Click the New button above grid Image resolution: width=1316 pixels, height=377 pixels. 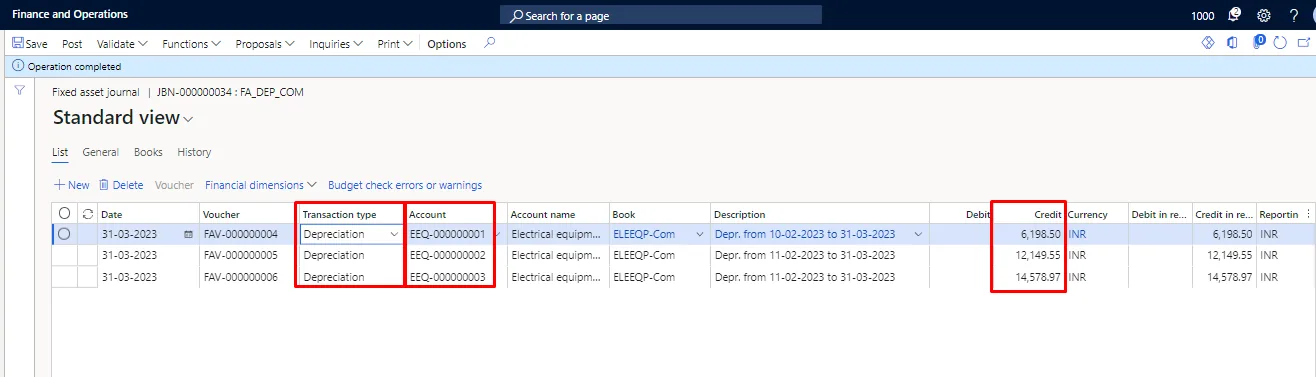pos(71,185)
